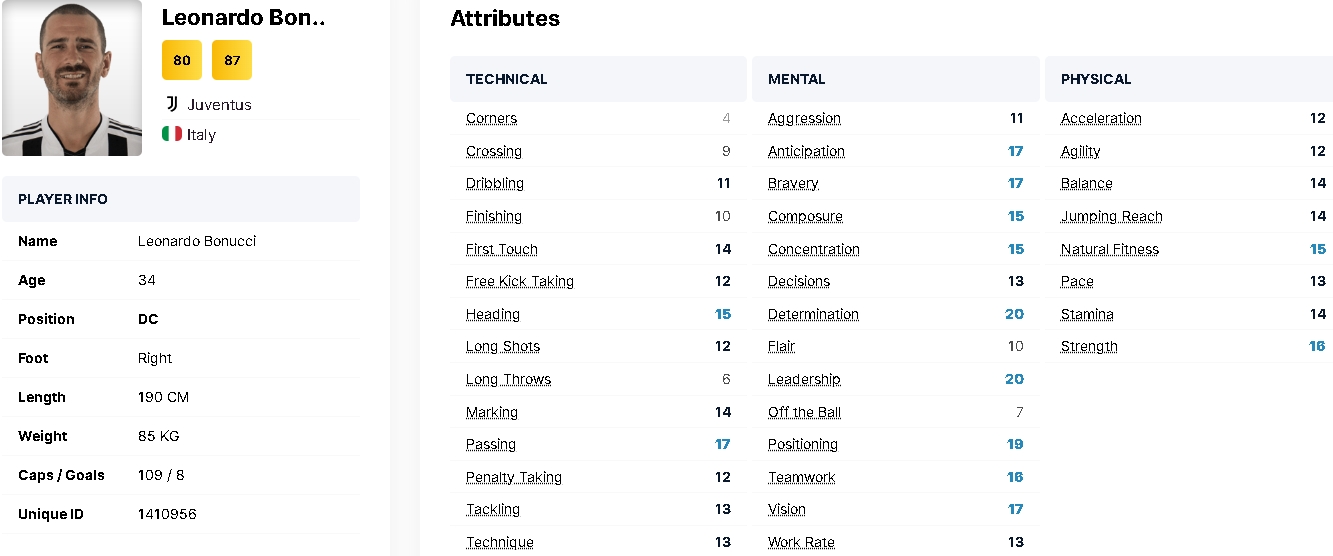This screenshot has height=556, width=1333.
Task: Click the Determination attribute link
Action: point(813,314)
